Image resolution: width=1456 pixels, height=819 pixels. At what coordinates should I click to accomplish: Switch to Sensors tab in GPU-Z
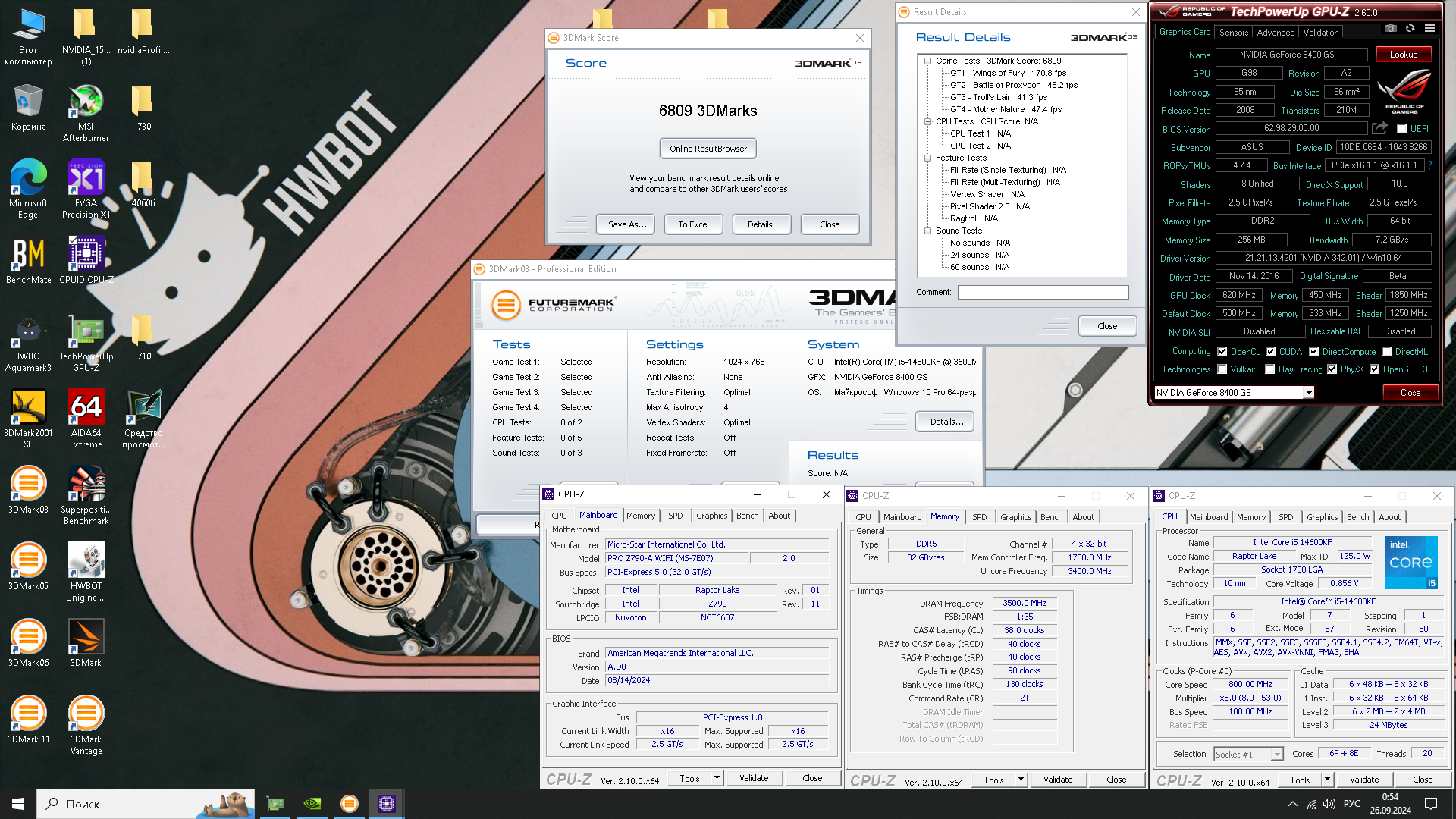(x=1233, y=33)
